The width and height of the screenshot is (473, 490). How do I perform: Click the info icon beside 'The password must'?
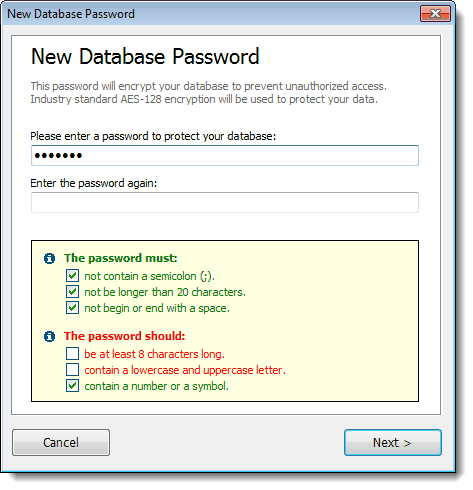coord(49,258)
